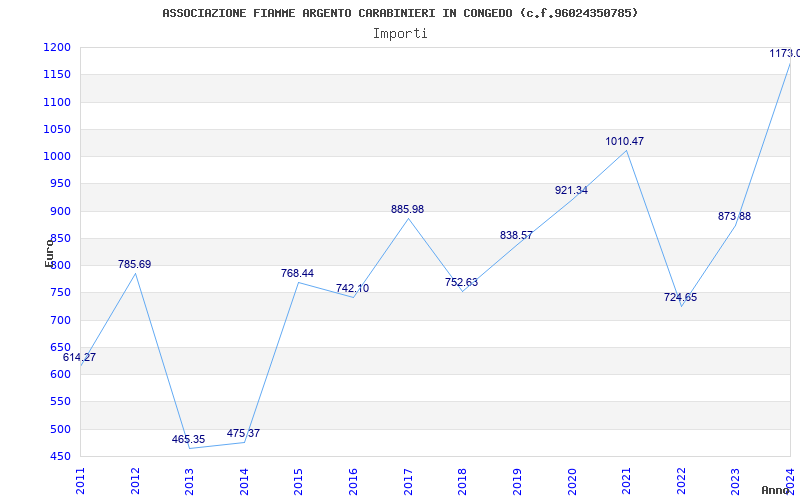This screenshot has width=800, height=500.
Task: Click the 750 y-axis tick label
Action: (x=61, y=293)
